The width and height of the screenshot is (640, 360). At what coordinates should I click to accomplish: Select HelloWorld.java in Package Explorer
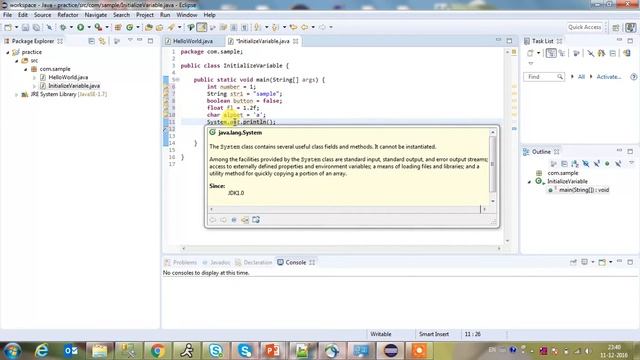(x=68, y=77)
